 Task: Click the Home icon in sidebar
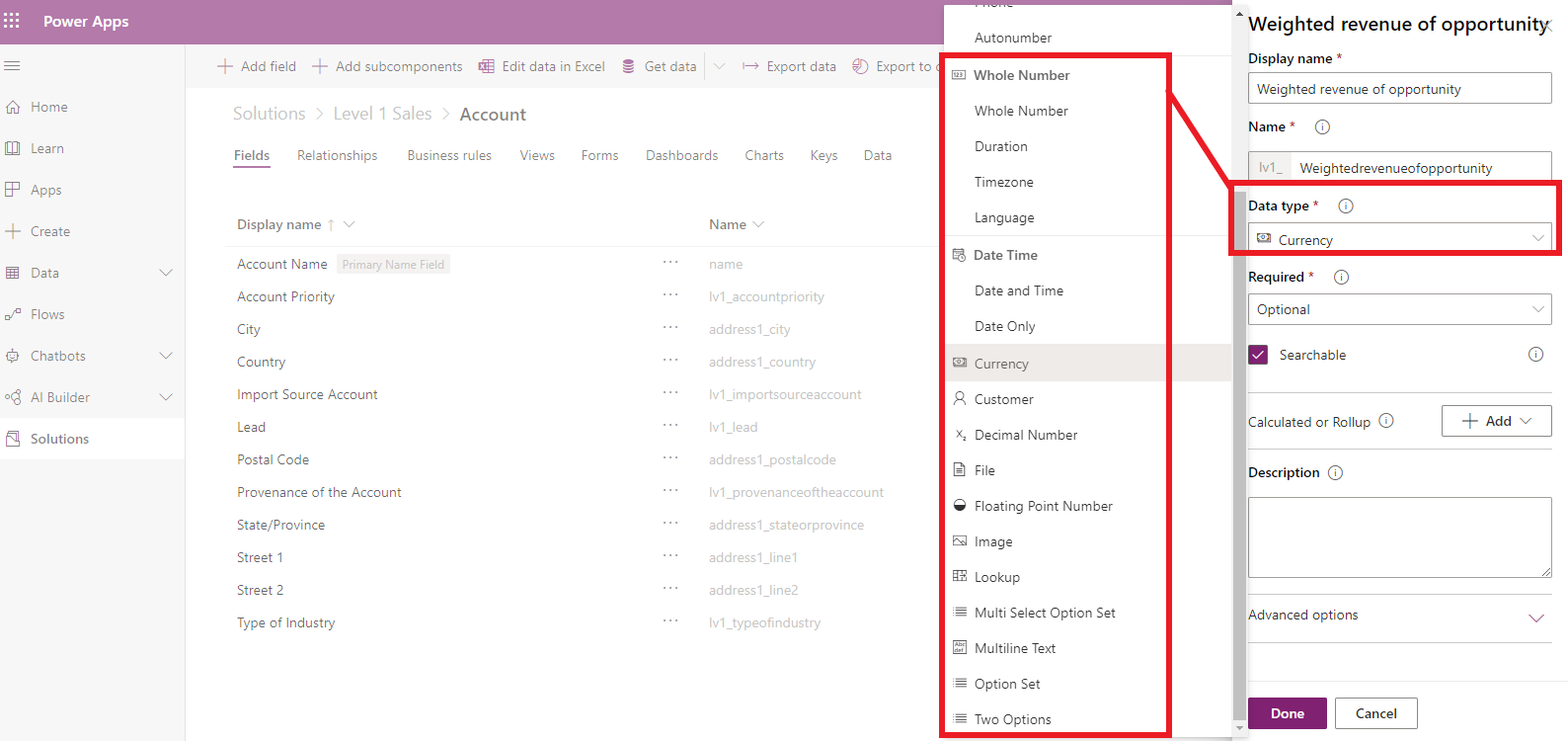(13, 107)
